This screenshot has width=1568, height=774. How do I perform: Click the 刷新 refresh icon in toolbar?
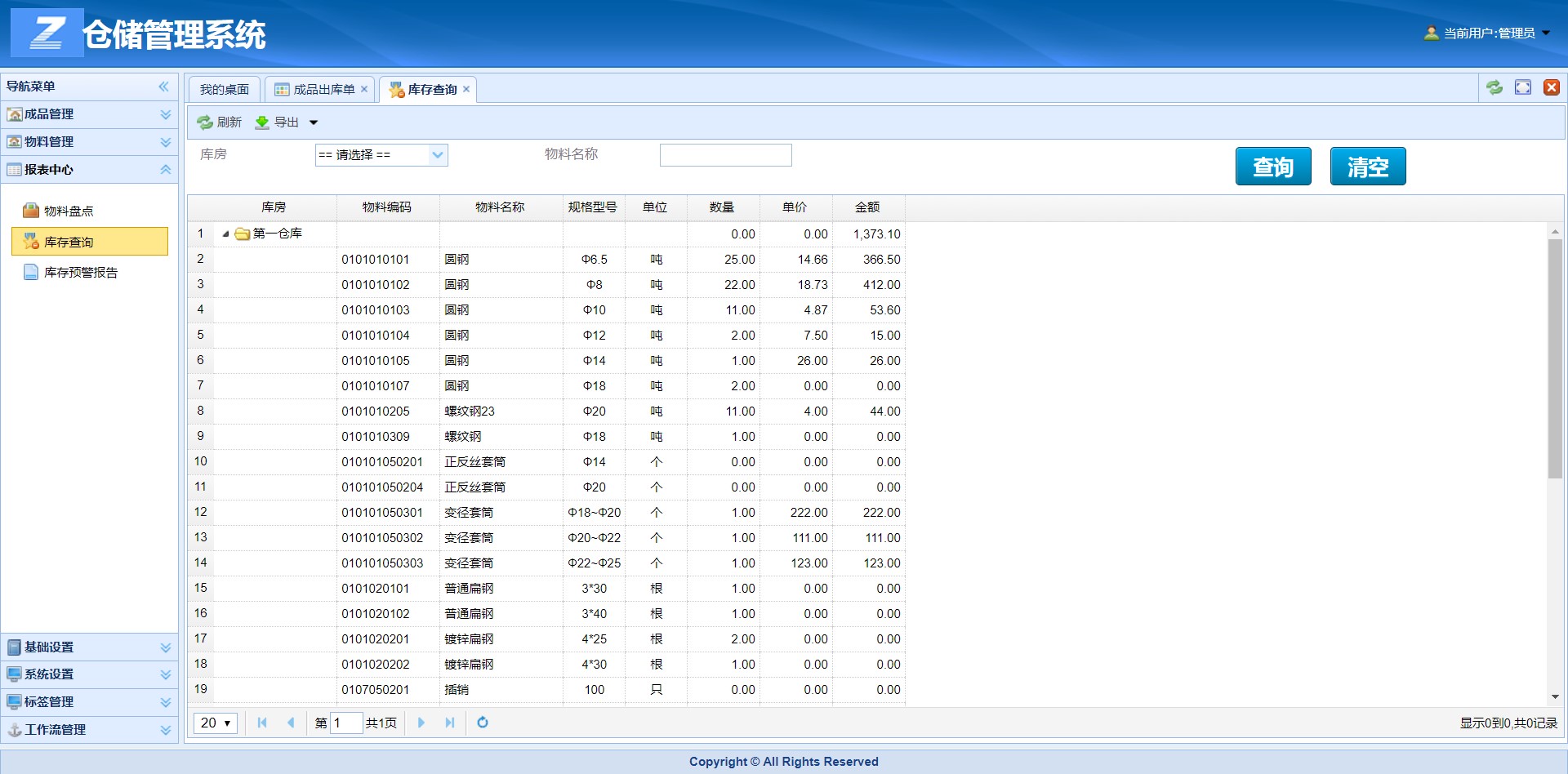[206, 122]
